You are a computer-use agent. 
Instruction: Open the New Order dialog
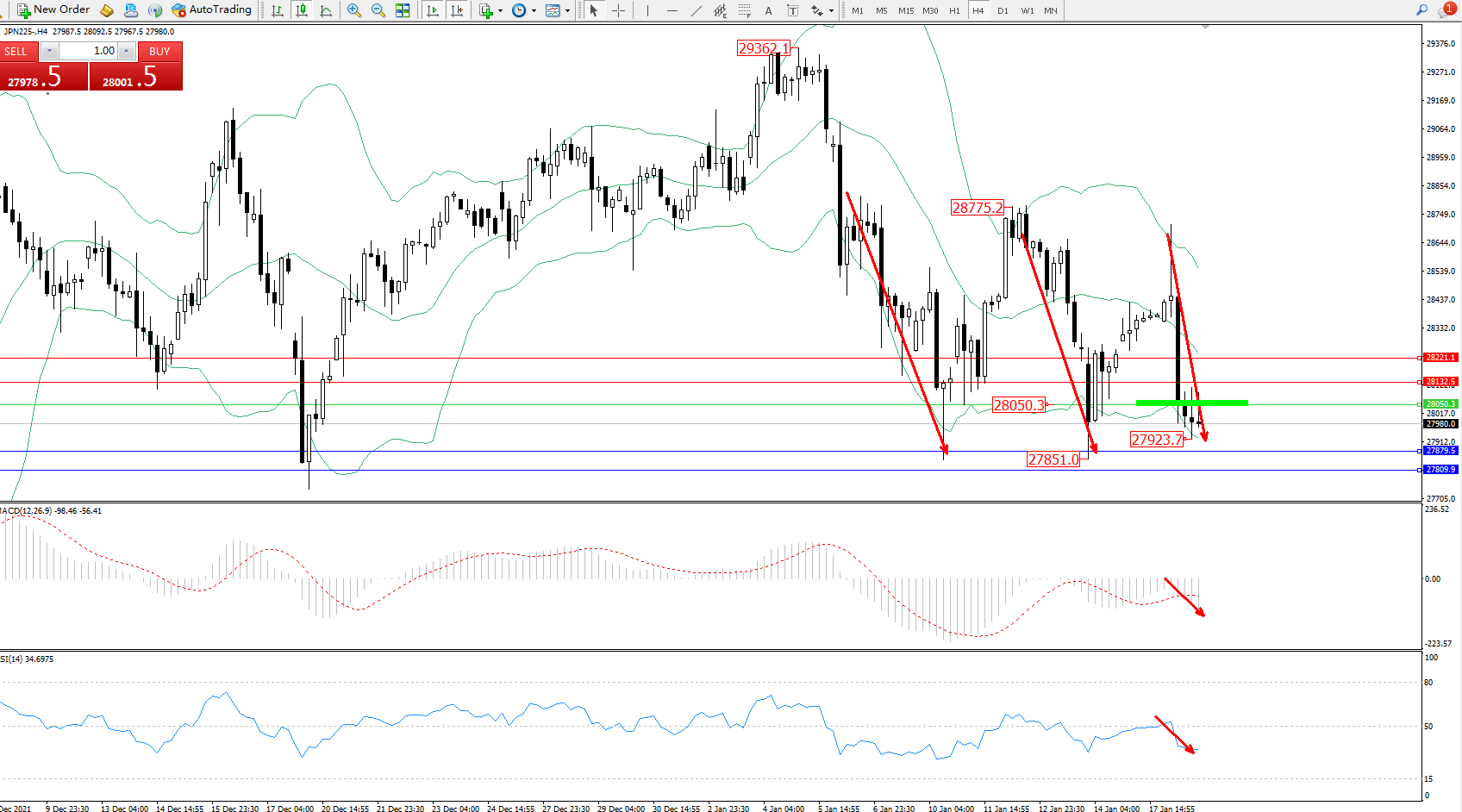click(53, 10)
